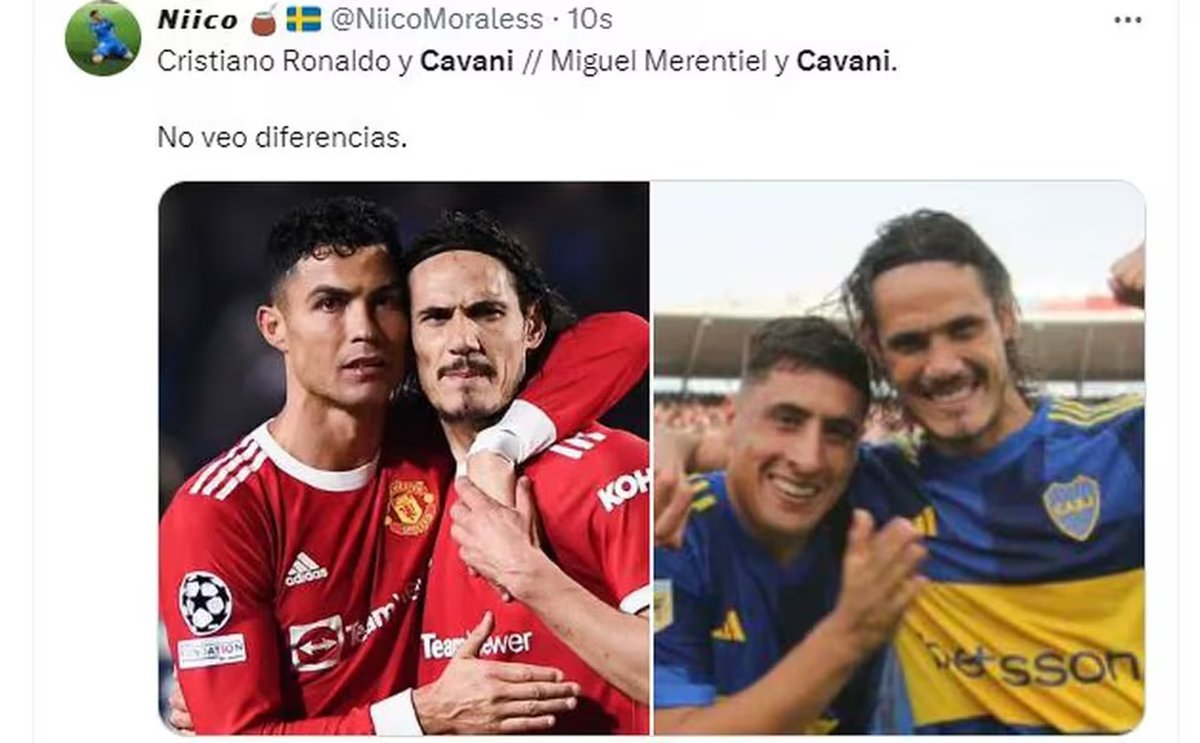
Task: Click the Champions League starball sleeve badge
Action: click(205, 602)
